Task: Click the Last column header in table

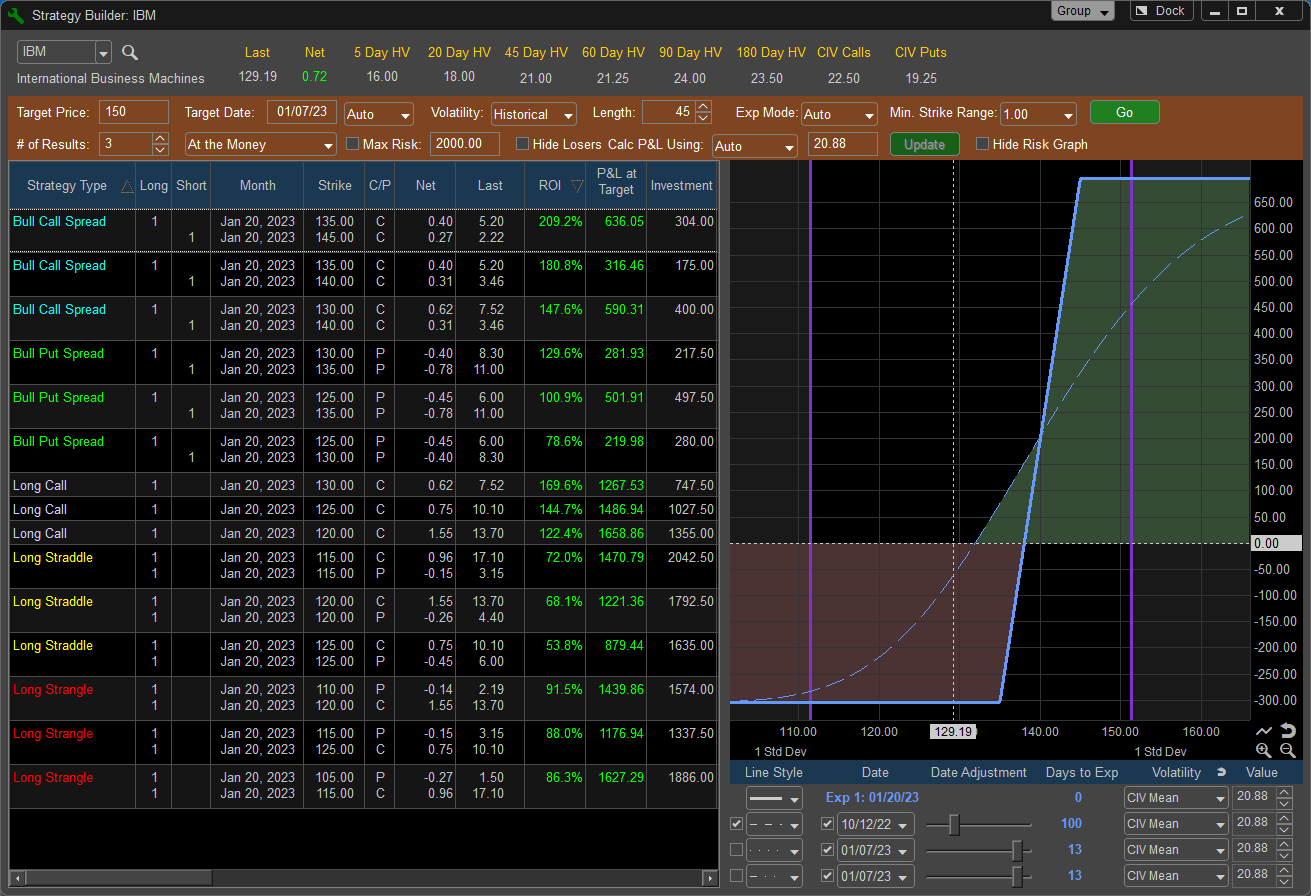Action: tap(490, 186)
